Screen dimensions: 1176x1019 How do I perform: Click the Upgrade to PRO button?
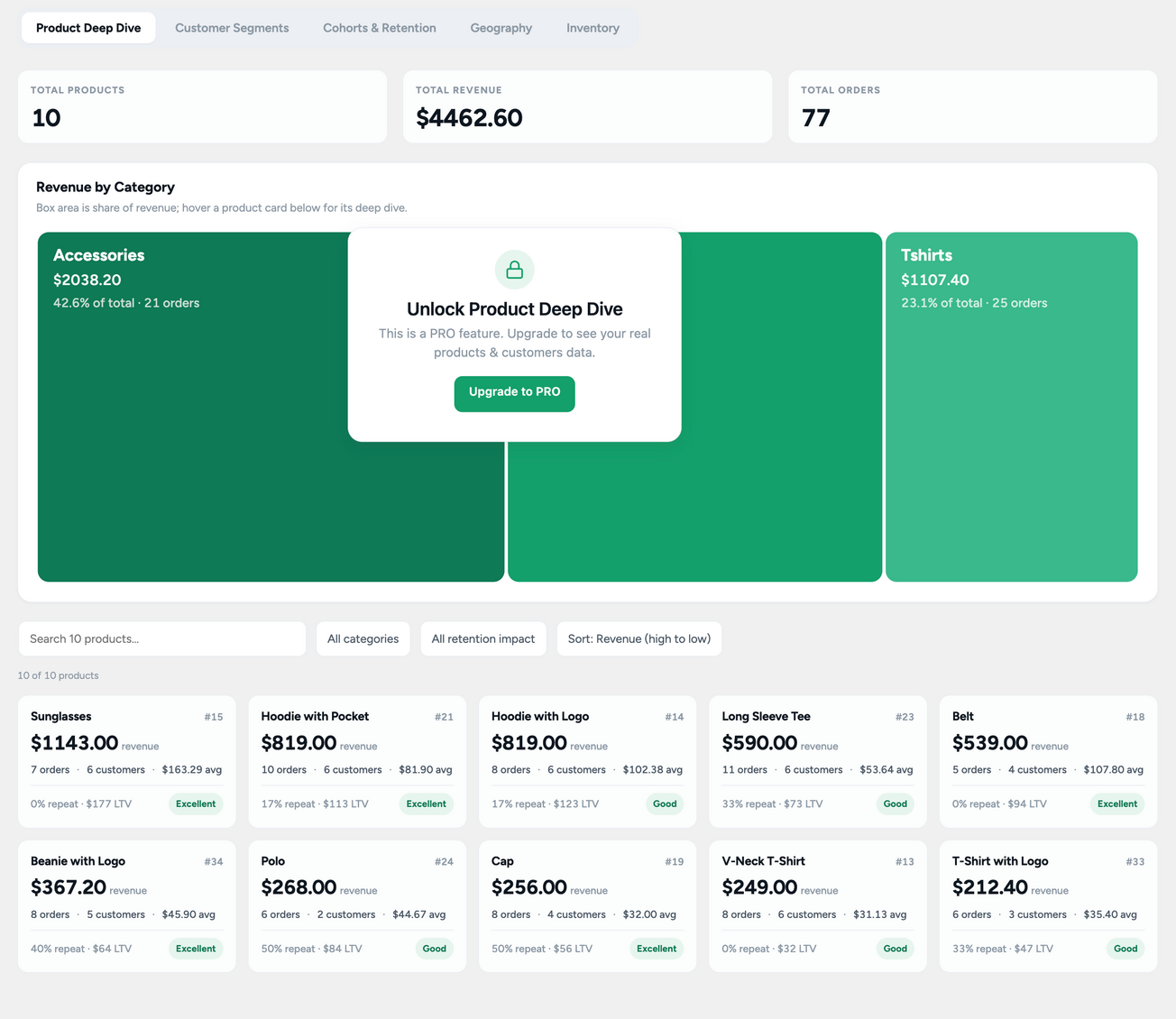tap(515, 393)
